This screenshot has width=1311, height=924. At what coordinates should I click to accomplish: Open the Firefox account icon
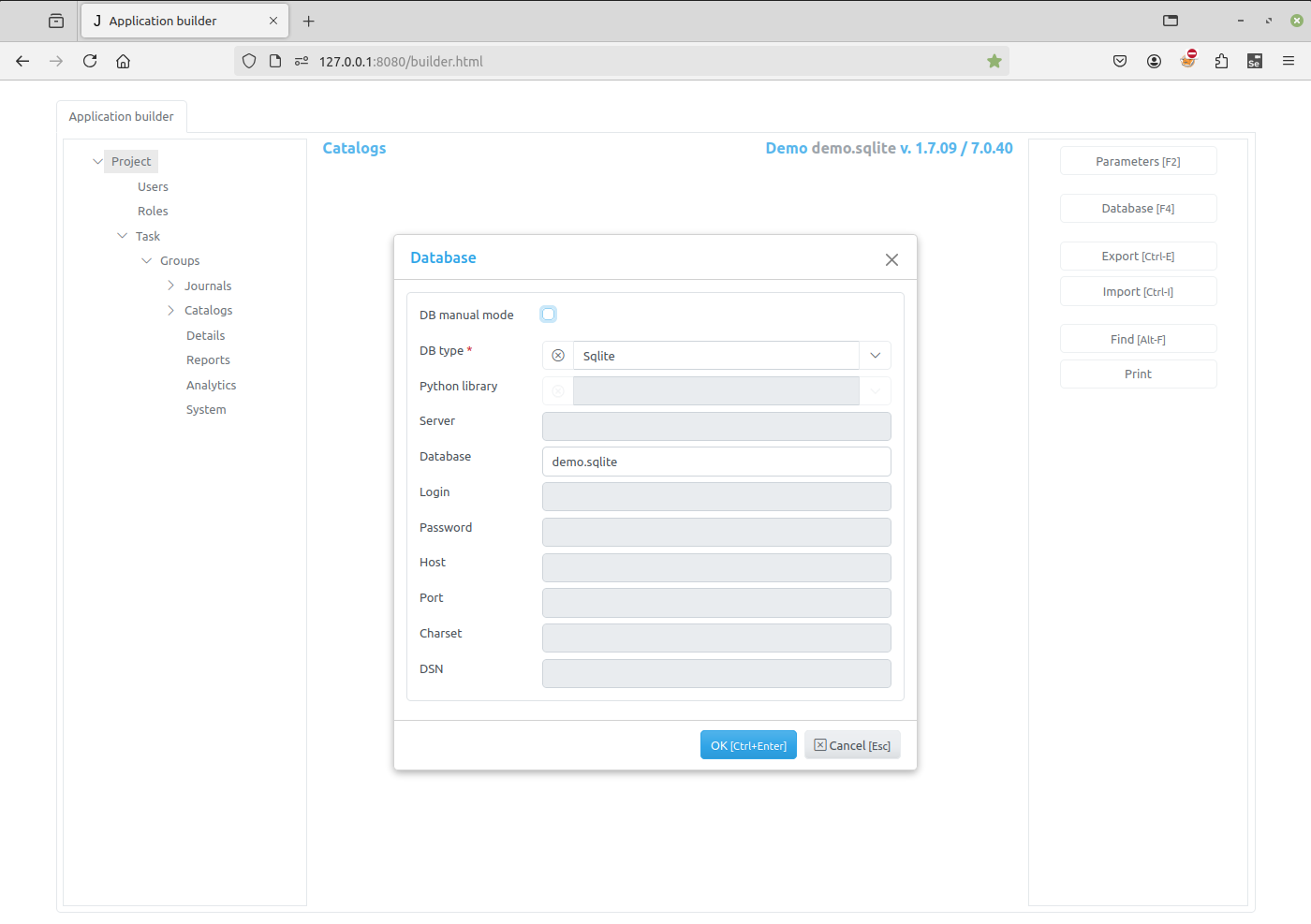[1154, 61]
